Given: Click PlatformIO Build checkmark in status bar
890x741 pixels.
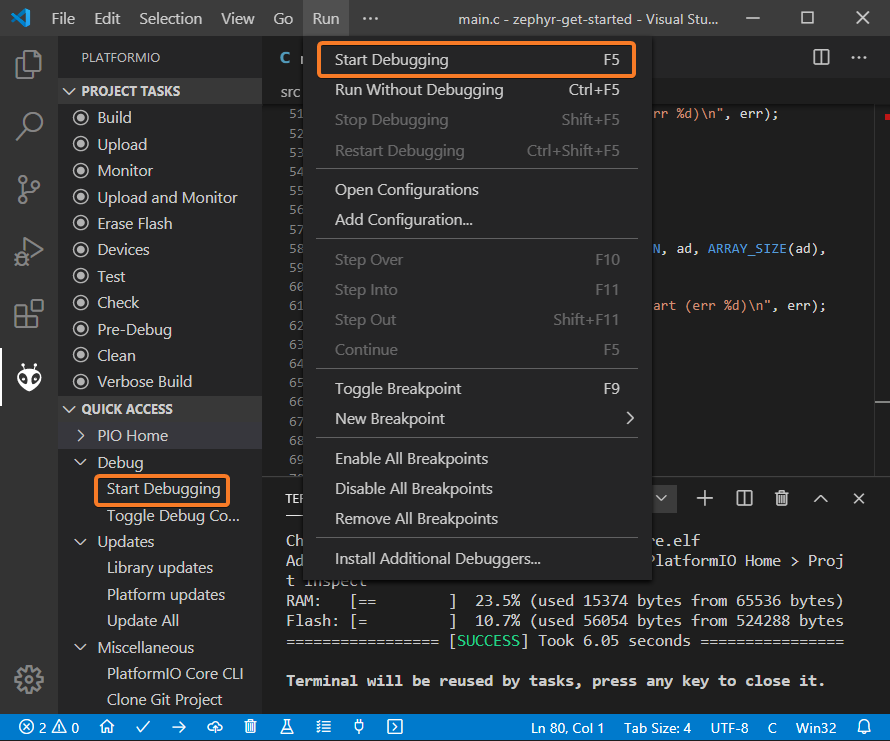Looking at the screenshot, I should point(143,727).
